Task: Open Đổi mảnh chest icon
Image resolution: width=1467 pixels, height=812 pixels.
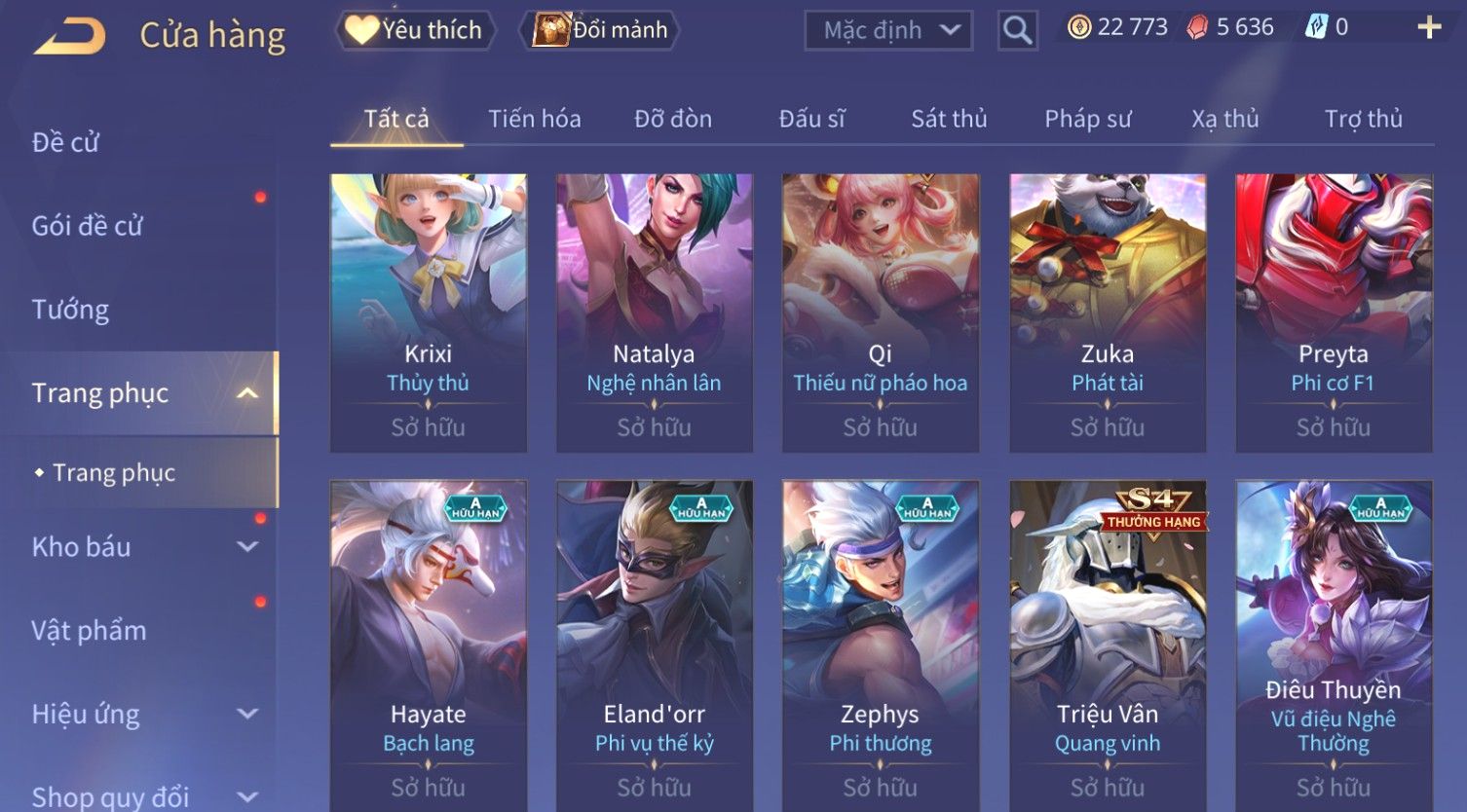Action: (551, 30)
